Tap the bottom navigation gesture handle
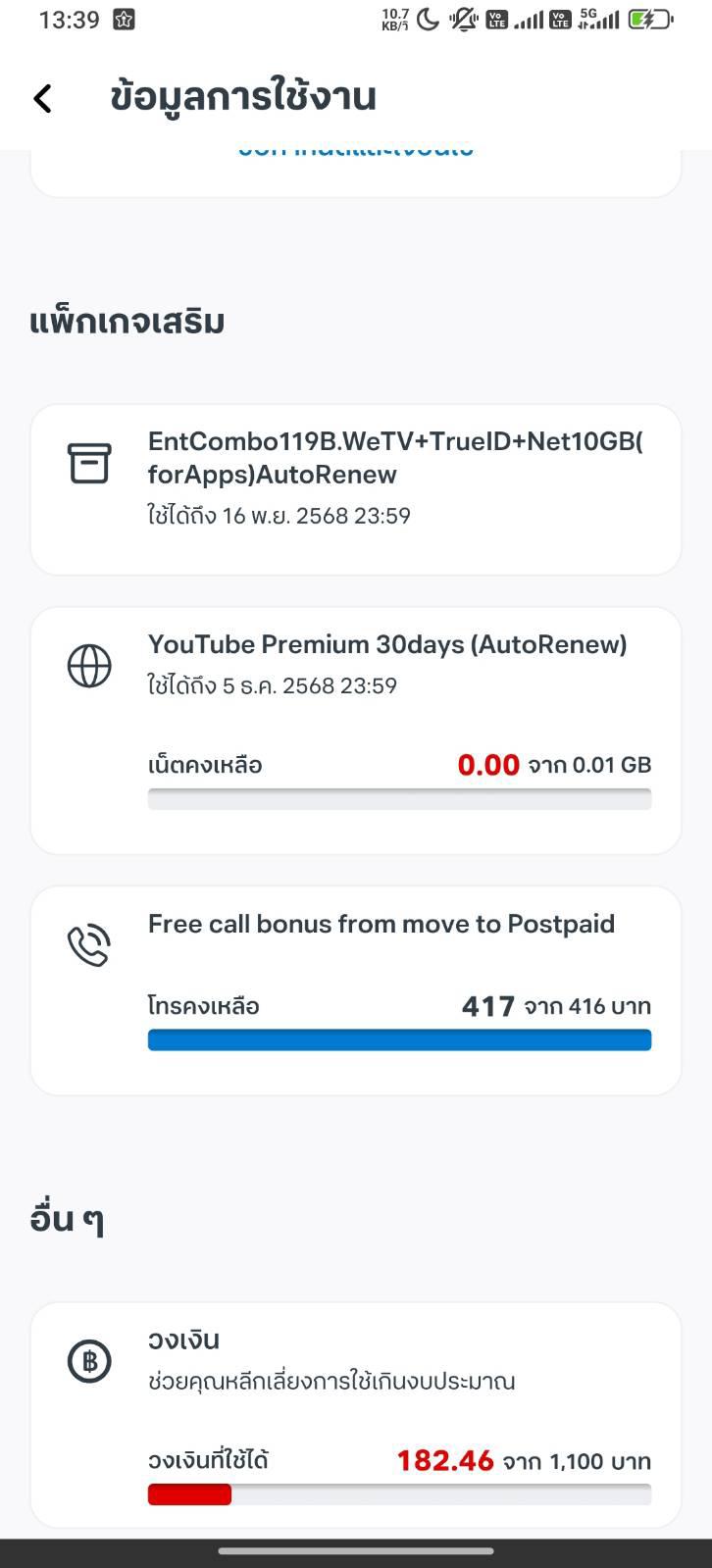 (356, 1551)
